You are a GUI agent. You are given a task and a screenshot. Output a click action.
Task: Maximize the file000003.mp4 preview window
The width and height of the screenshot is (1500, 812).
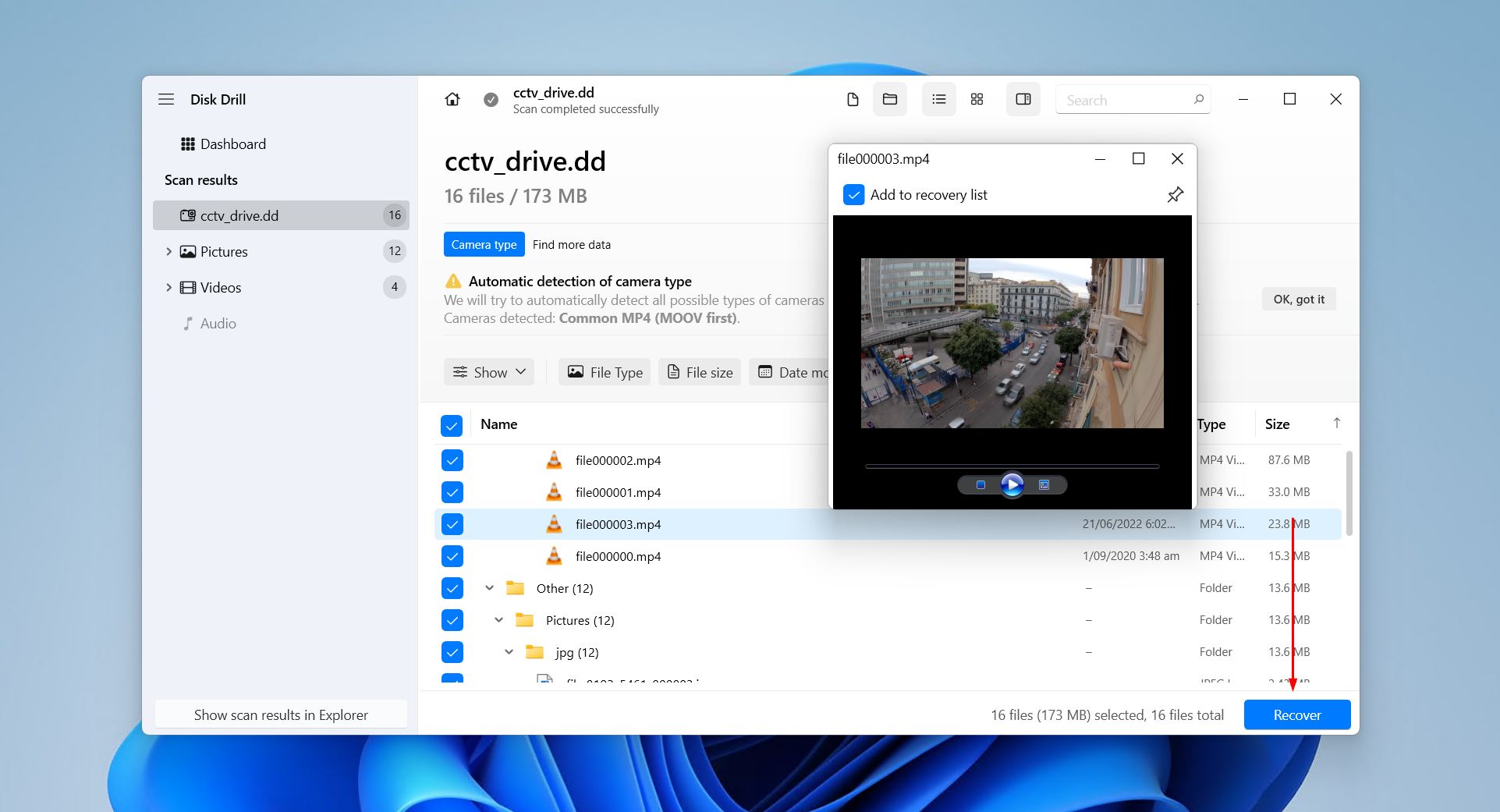tap(1139, 159)
